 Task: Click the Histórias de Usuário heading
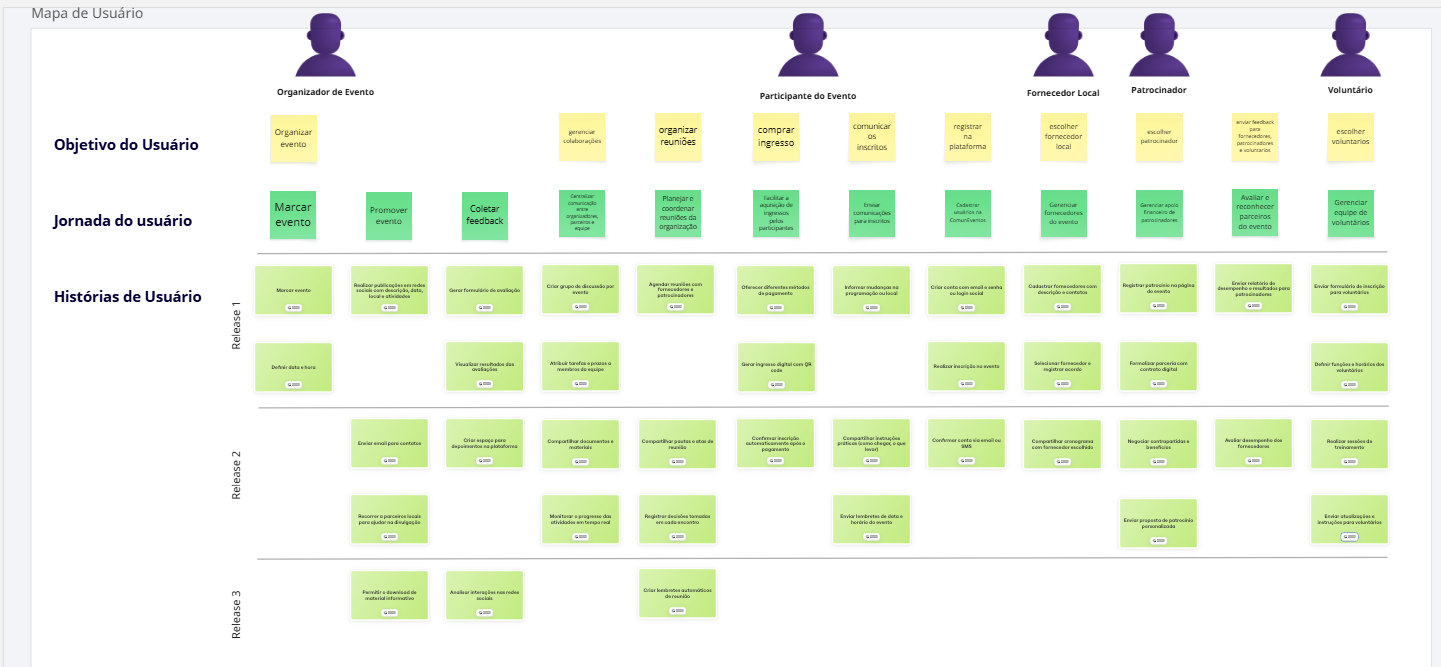pyautogui.click(x=128, y=297)
